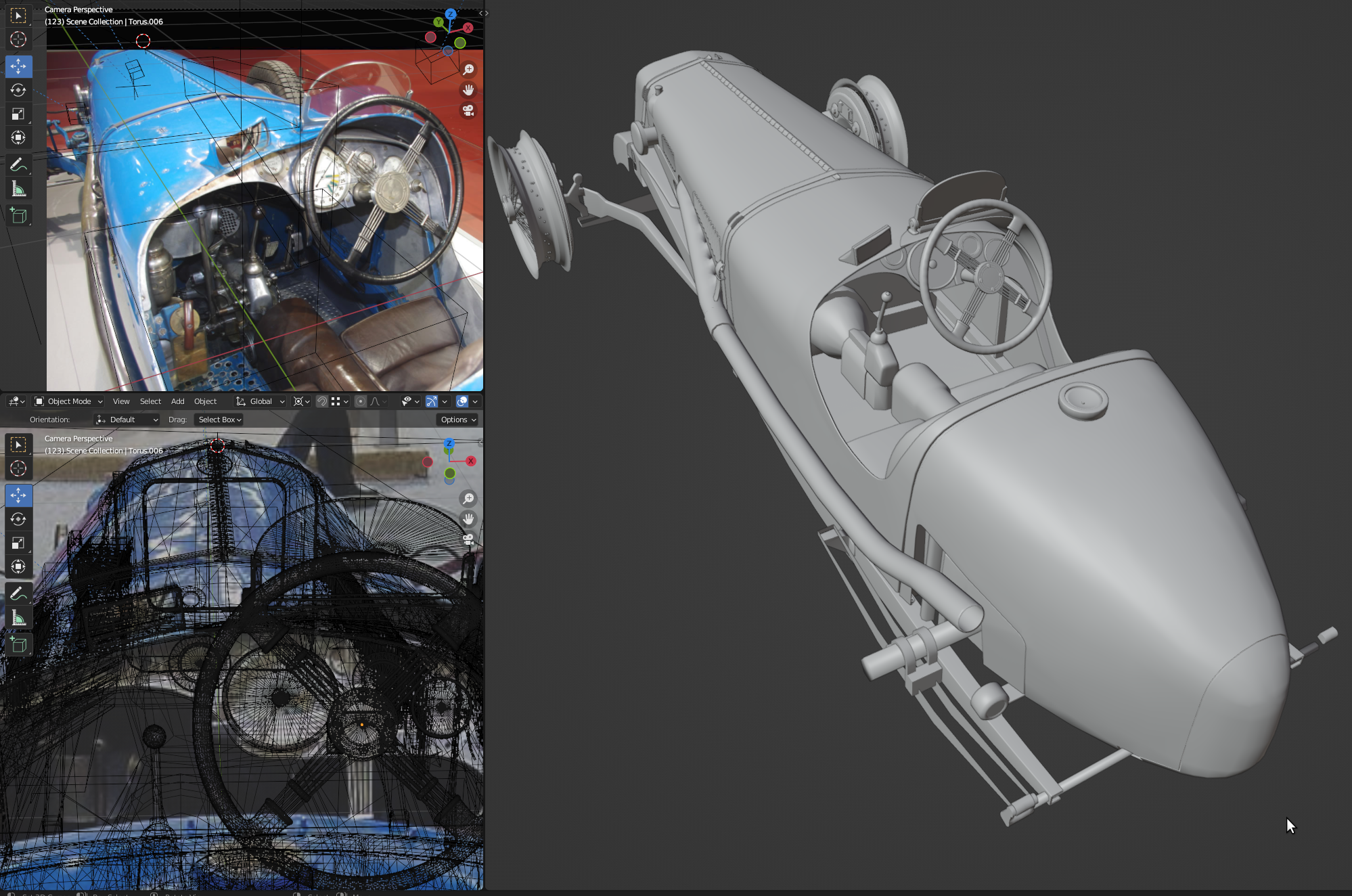Image resolution: width=1352 pixels, height=896 pixels.
Task: Choose the Measure tool in bottom viewport
Action: click(x=18, y=618)
